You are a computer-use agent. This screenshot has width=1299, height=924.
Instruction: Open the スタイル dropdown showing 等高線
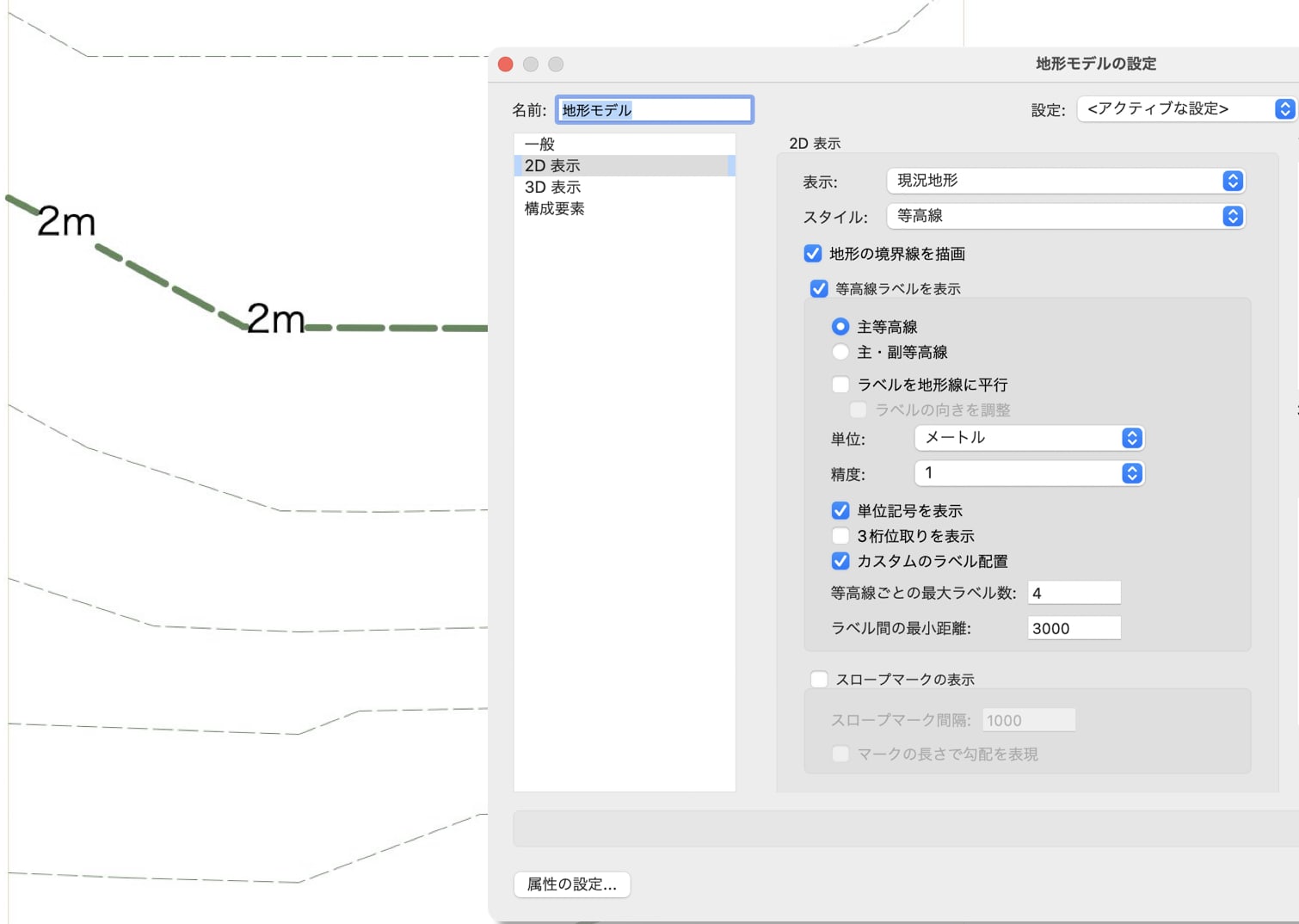(1065, 216)
